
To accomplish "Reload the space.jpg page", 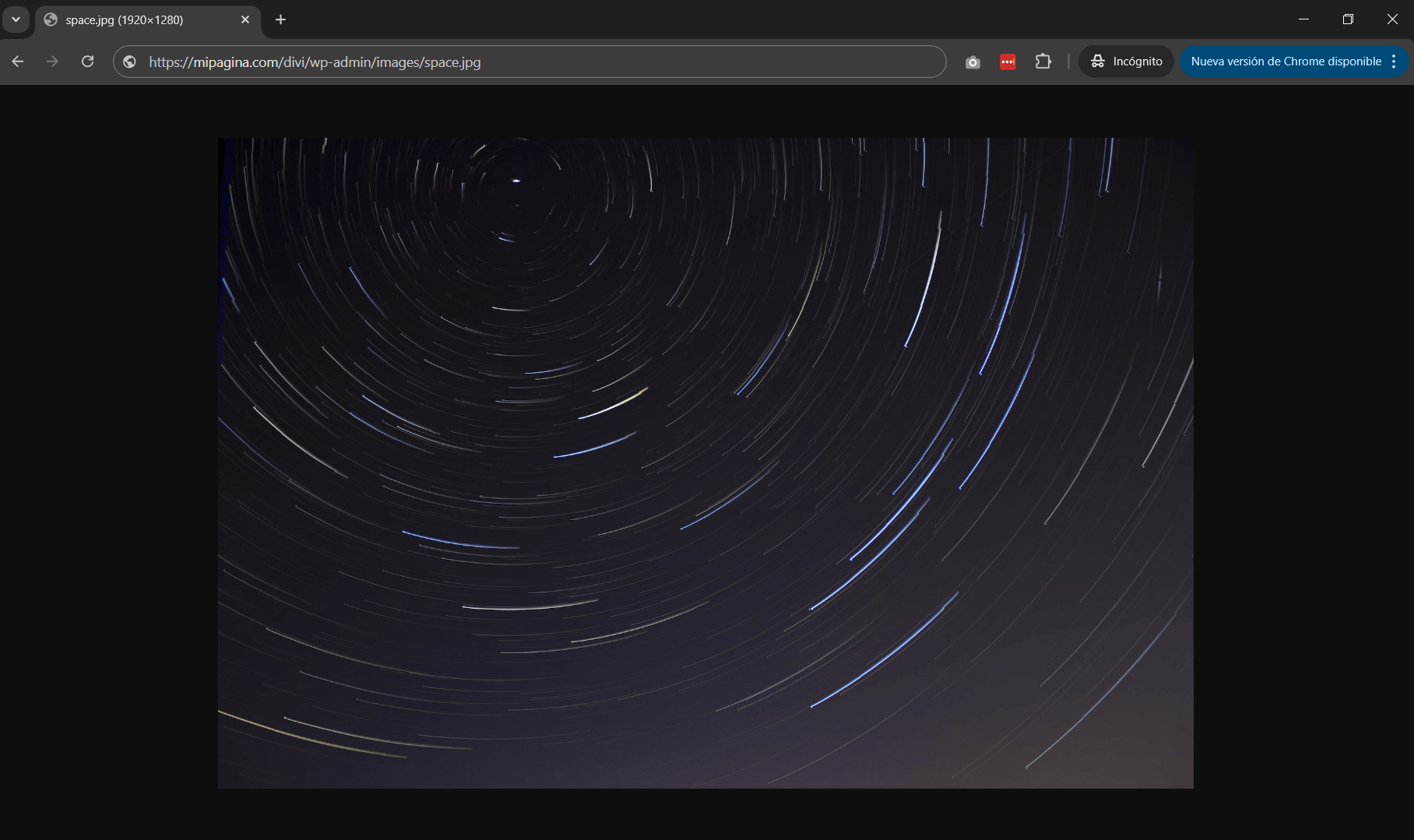I will pyautogui.click(x=87, y=62).
